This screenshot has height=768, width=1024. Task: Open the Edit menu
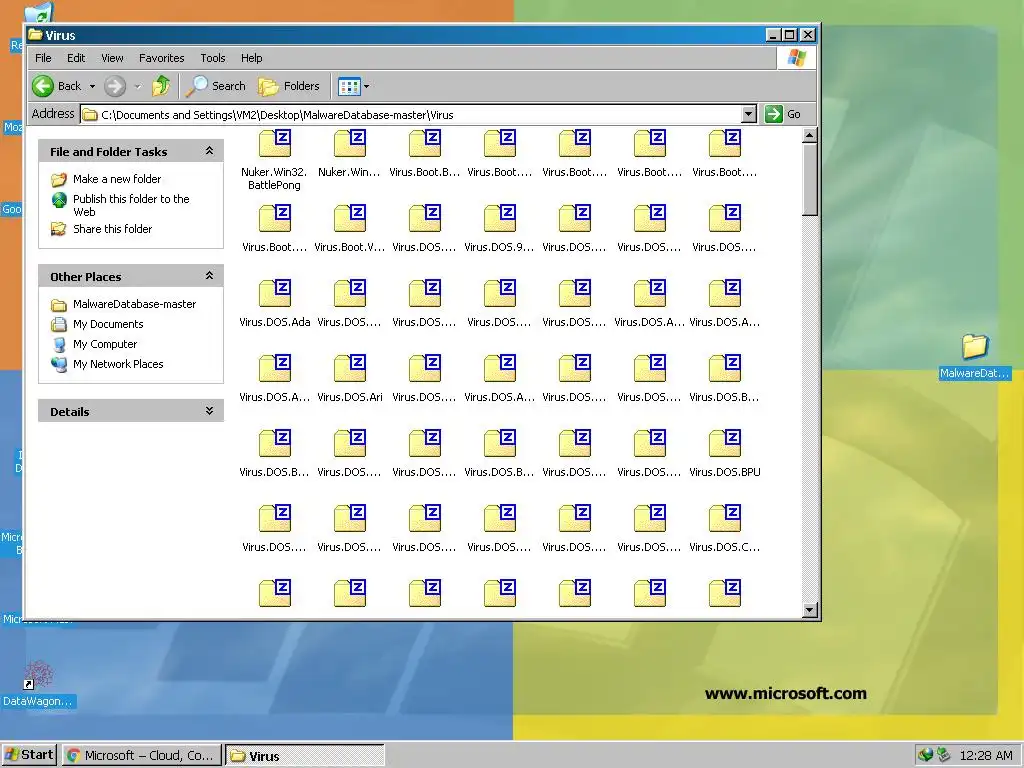[x=76, y=58]
